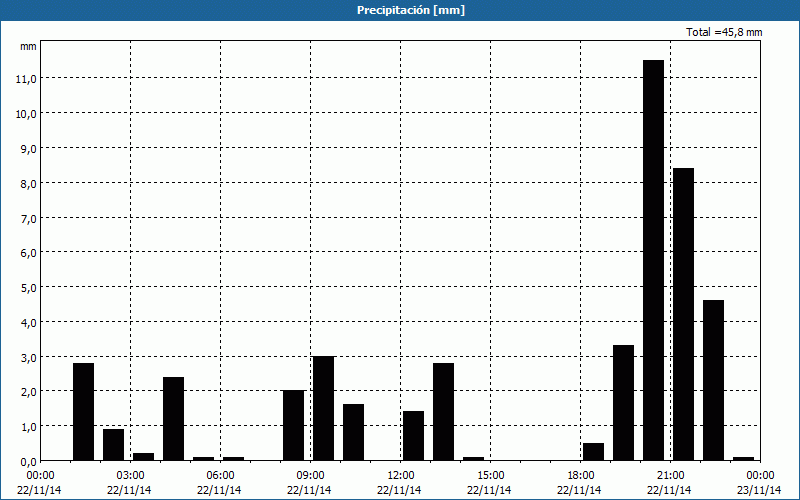Click the 2.0 mm bar before 09:00
800x500 pixels.
(293, 426)
